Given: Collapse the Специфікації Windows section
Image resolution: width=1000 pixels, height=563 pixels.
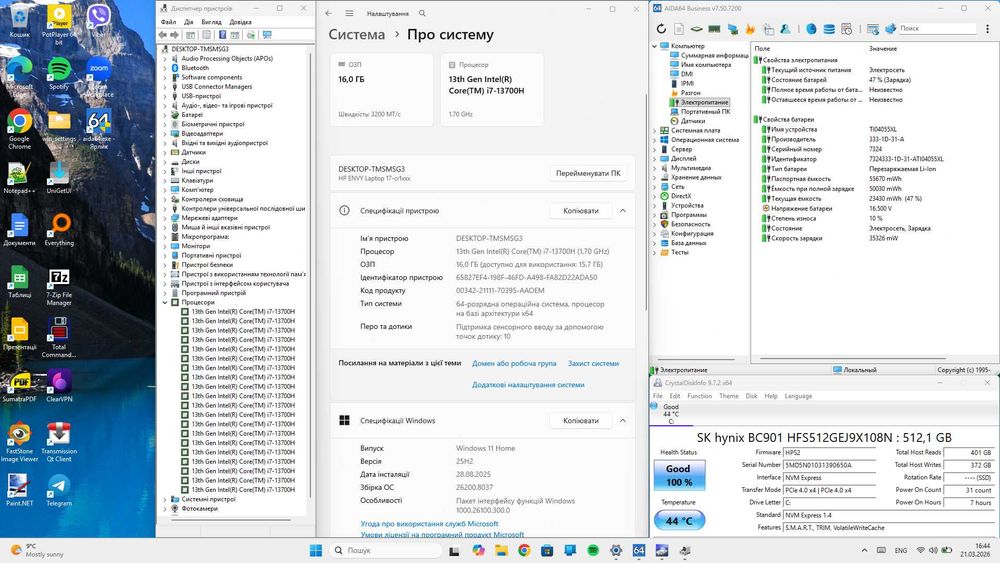Looking at the screenshot, I should (x=623, y=420).
